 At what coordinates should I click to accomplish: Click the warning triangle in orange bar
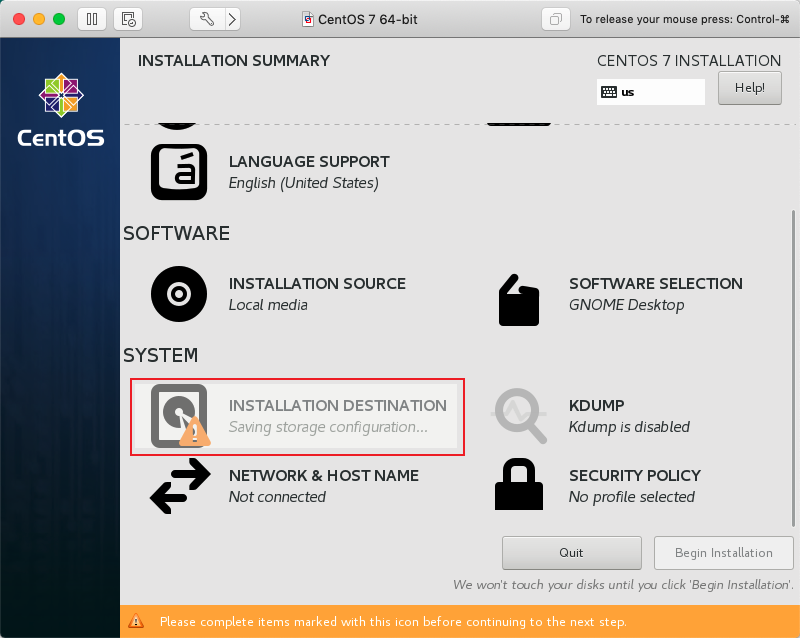[x=136, y=621]
